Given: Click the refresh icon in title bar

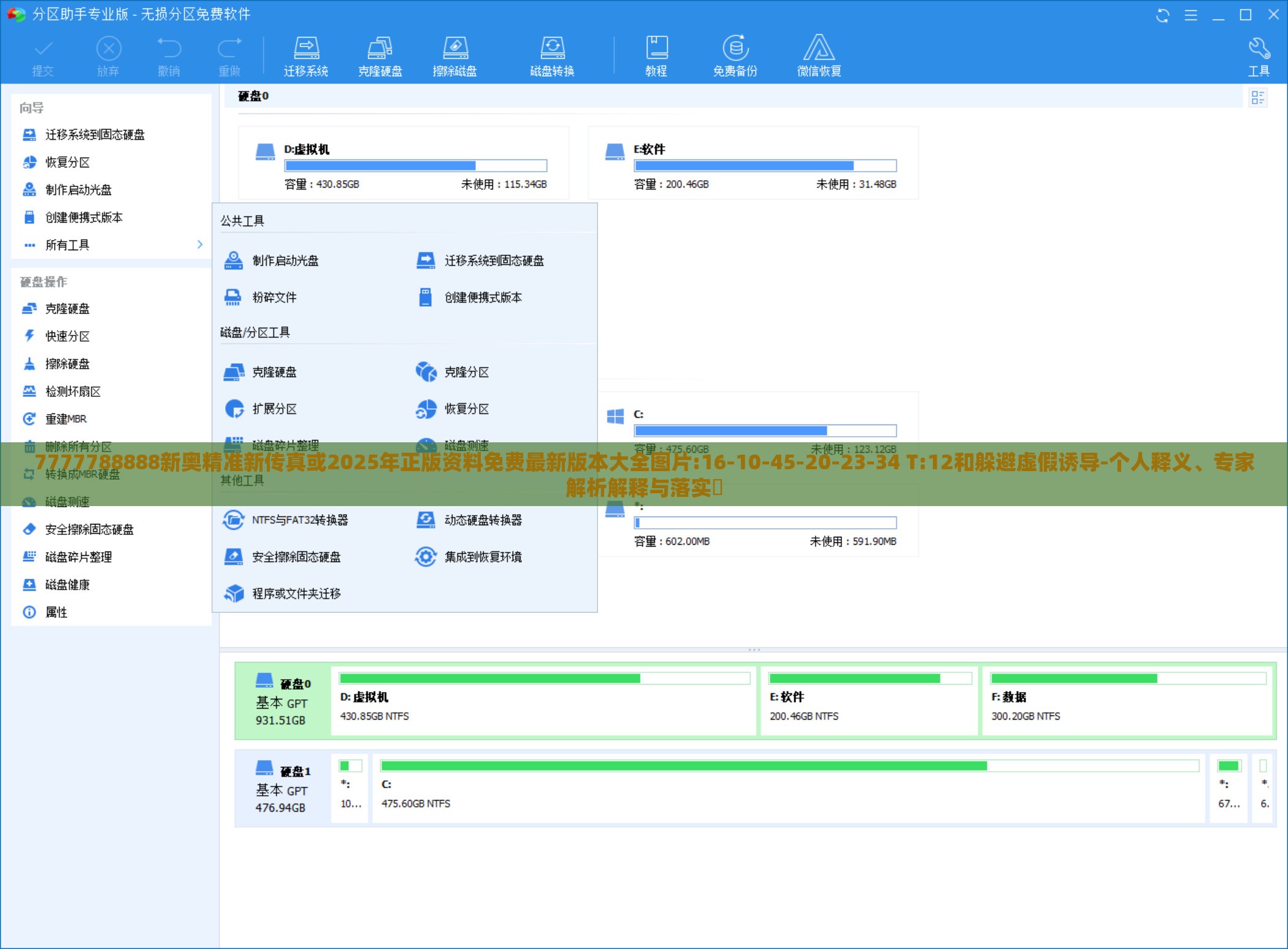Looking at the screenshot, I should tap(1162, 15).
